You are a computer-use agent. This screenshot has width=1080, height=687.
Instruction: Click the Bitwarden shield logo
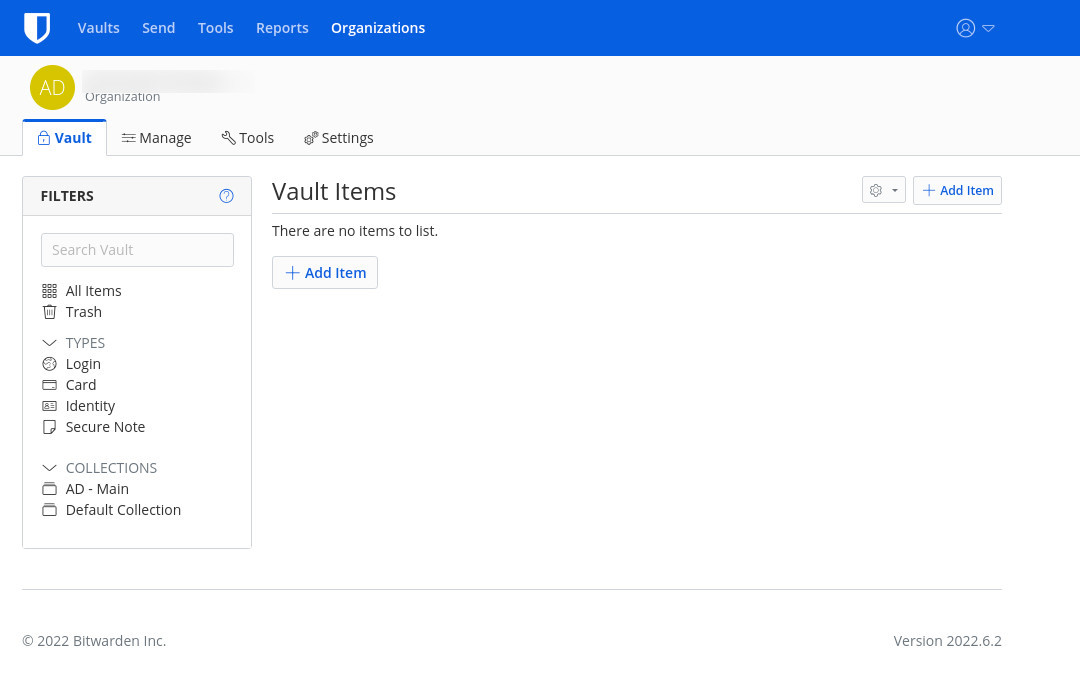coord(37,28)
